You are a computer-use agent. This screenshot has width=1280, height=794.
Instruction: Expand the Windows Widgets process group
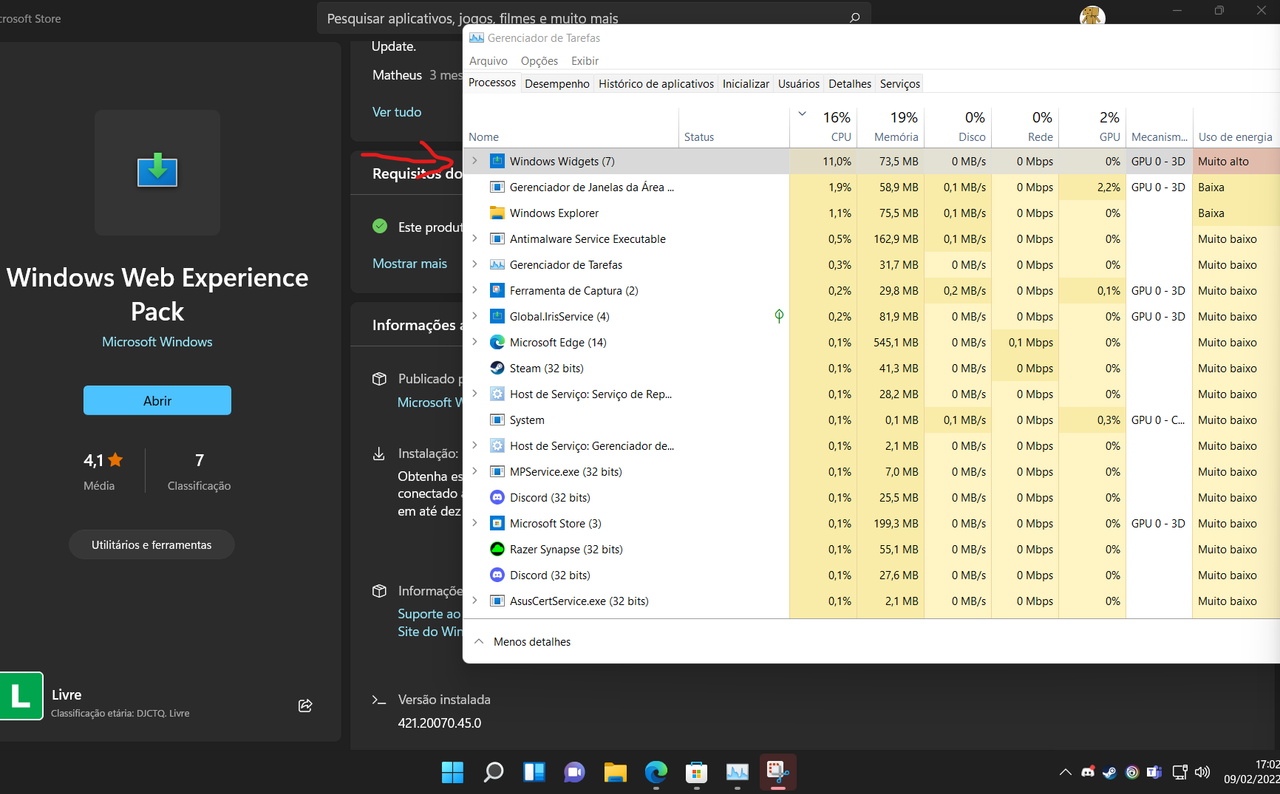[x=474, y=160]
